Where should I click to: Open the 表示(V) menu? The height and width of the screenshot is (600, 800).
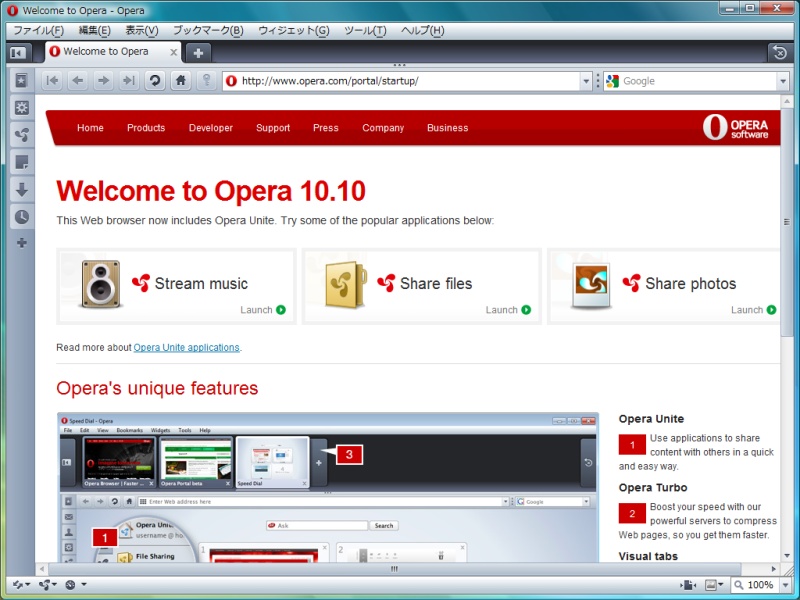(142, 31)
